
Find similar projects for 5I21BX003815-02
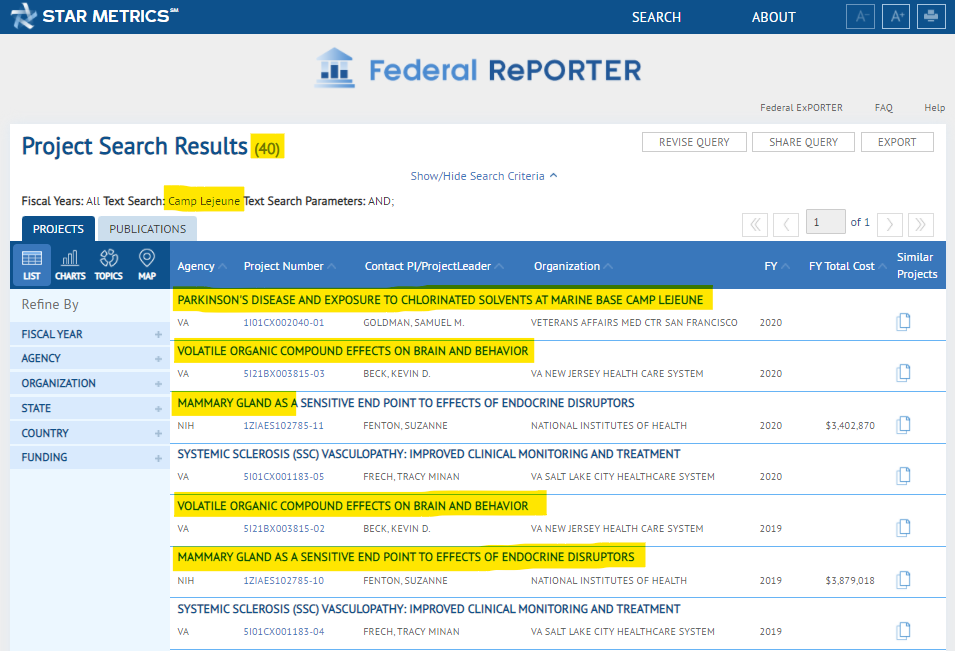903,527
